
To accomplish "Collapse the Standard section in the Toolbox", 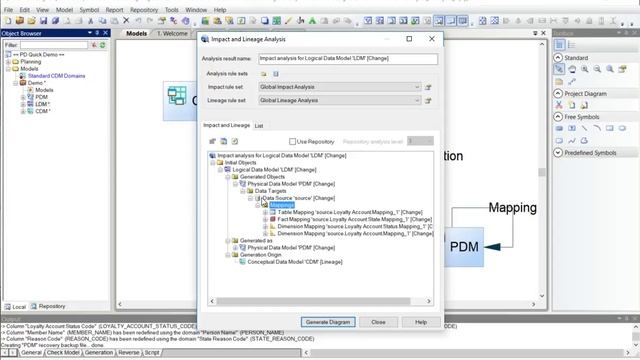I will click(558, 58).
